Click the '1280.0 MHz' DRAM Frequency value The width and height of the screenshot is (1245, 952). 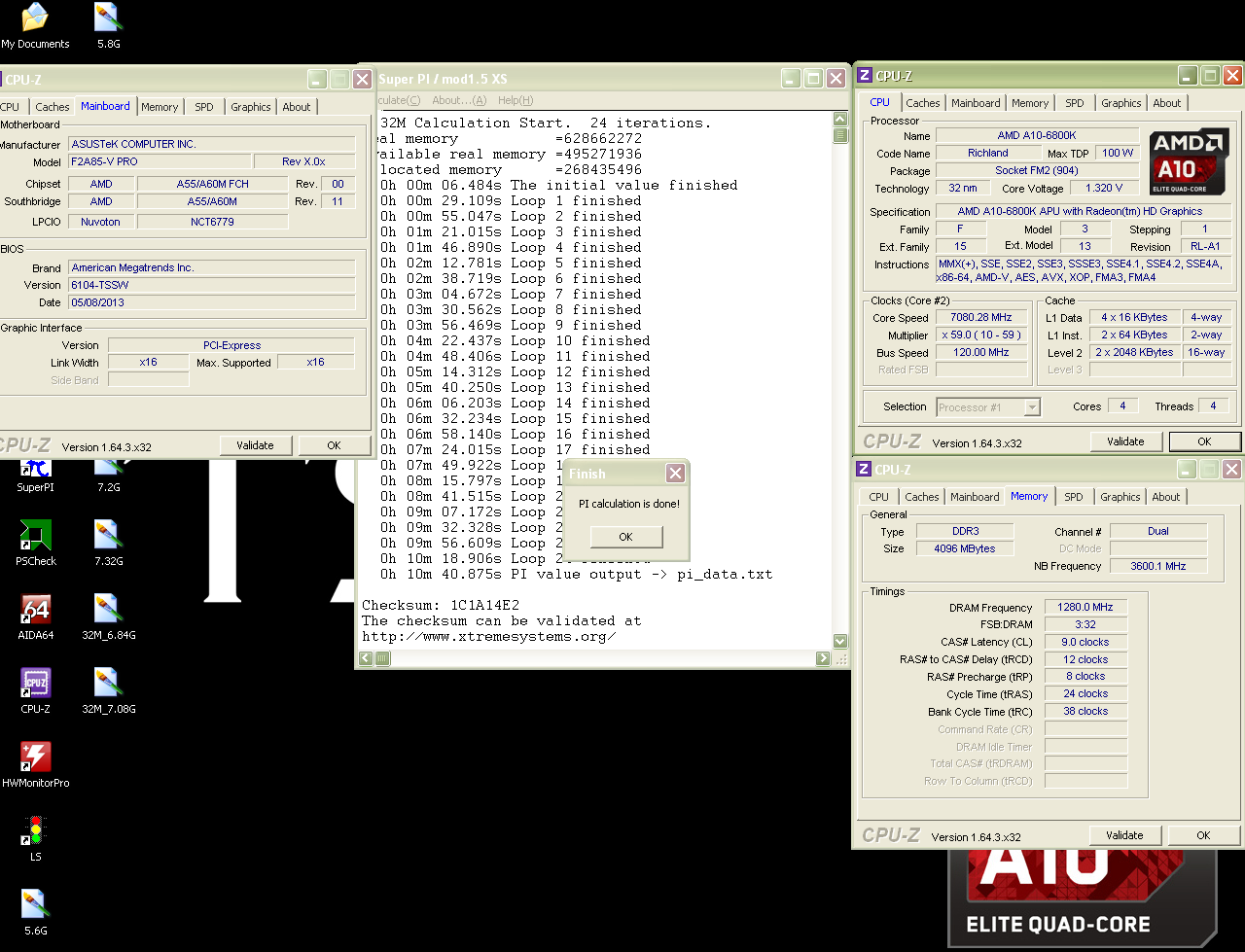[1085, 608]
